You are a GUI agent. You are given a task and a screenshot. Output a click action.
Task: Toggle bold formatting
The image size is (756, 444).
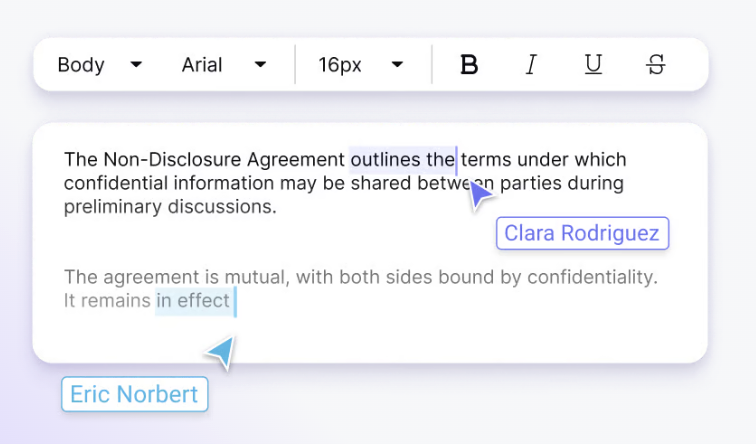[468, 65]
